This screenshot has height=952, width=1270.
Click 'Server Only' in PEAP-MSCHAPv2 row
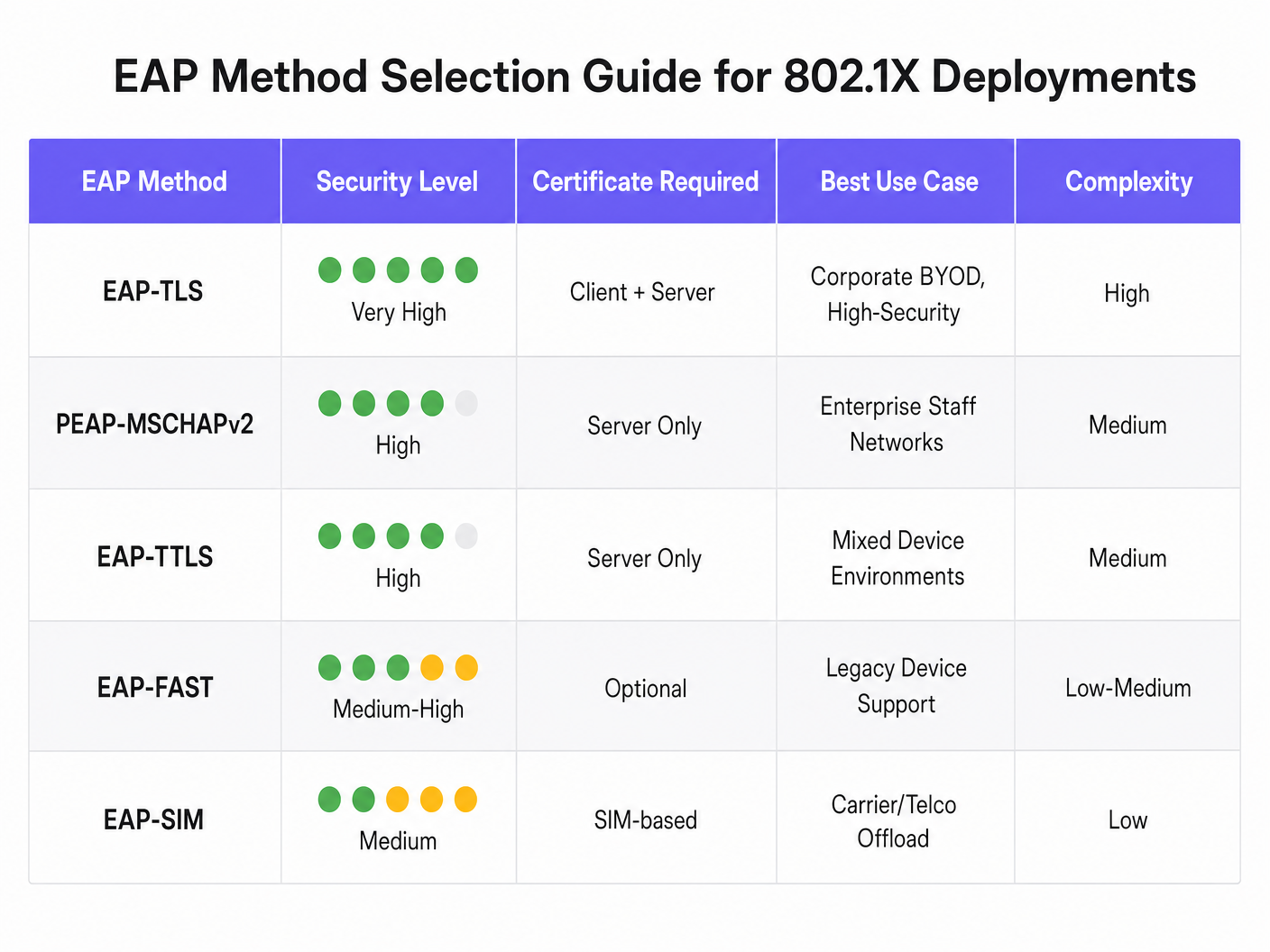click(644, 426)
